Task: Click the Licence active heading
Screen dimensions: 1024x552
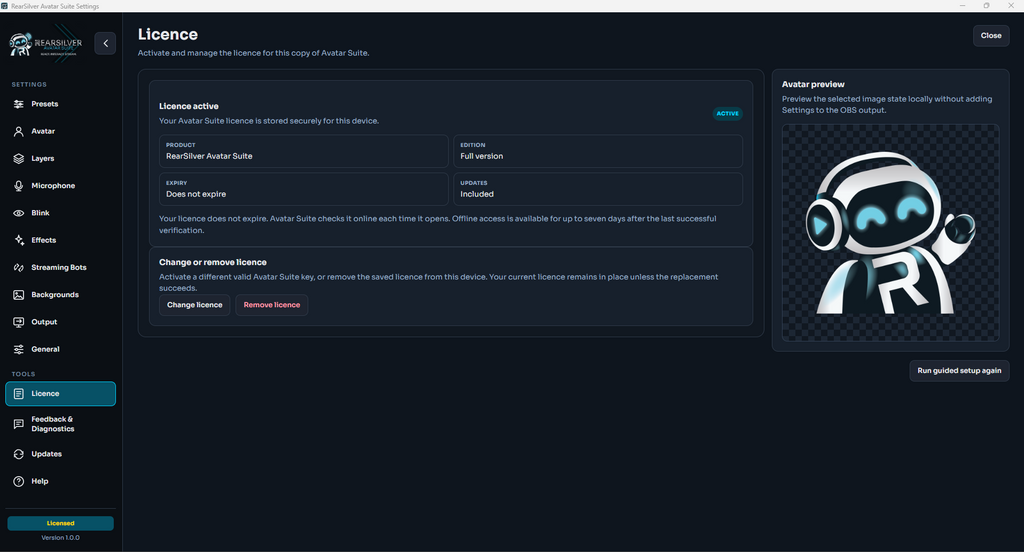Action: (x=189, y=106)
